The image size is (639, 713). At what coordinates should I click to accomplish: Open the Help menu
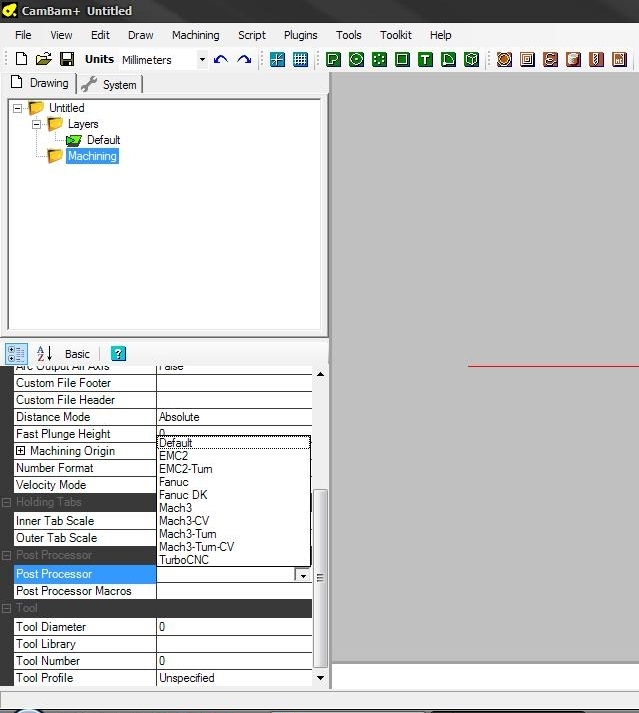pos(440,35)
